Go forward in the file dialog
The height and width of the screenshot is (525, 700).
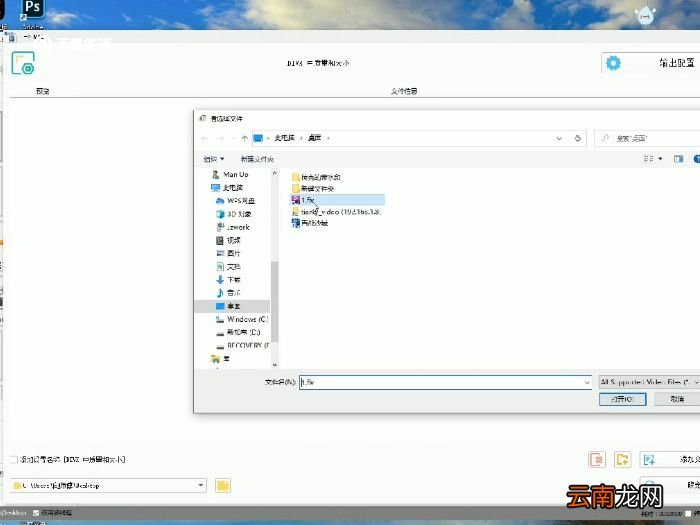tap(220, 138)
